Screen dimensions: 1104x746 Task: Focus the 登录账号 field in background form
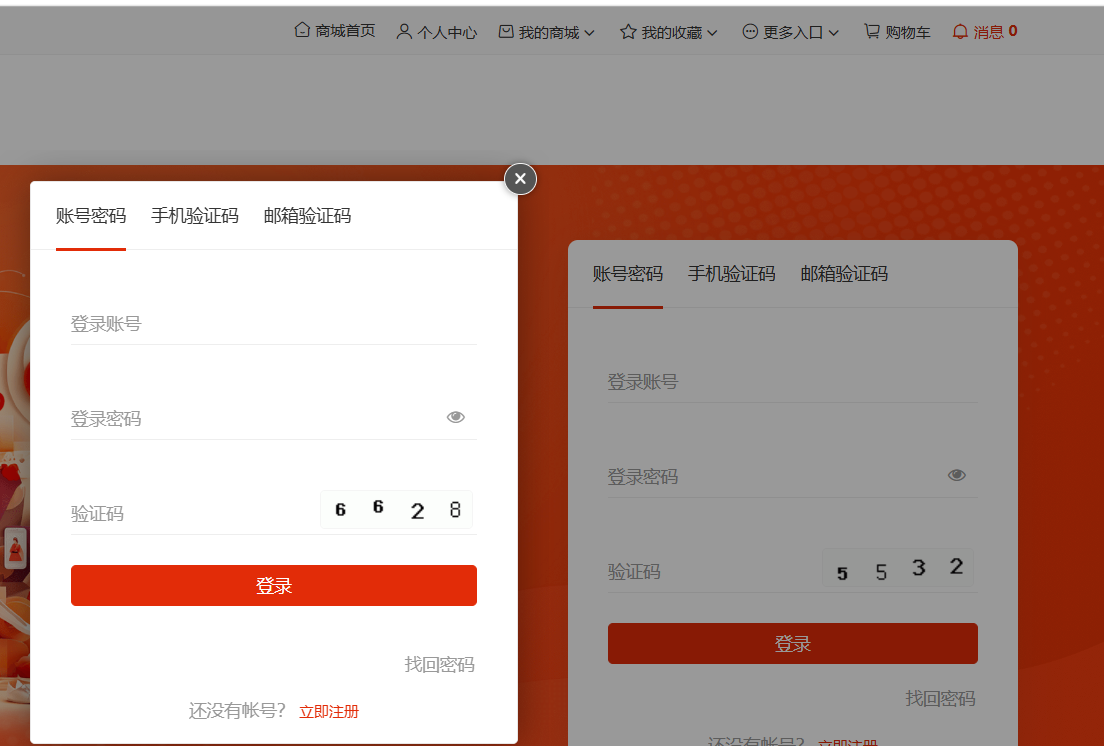[793, 382]
